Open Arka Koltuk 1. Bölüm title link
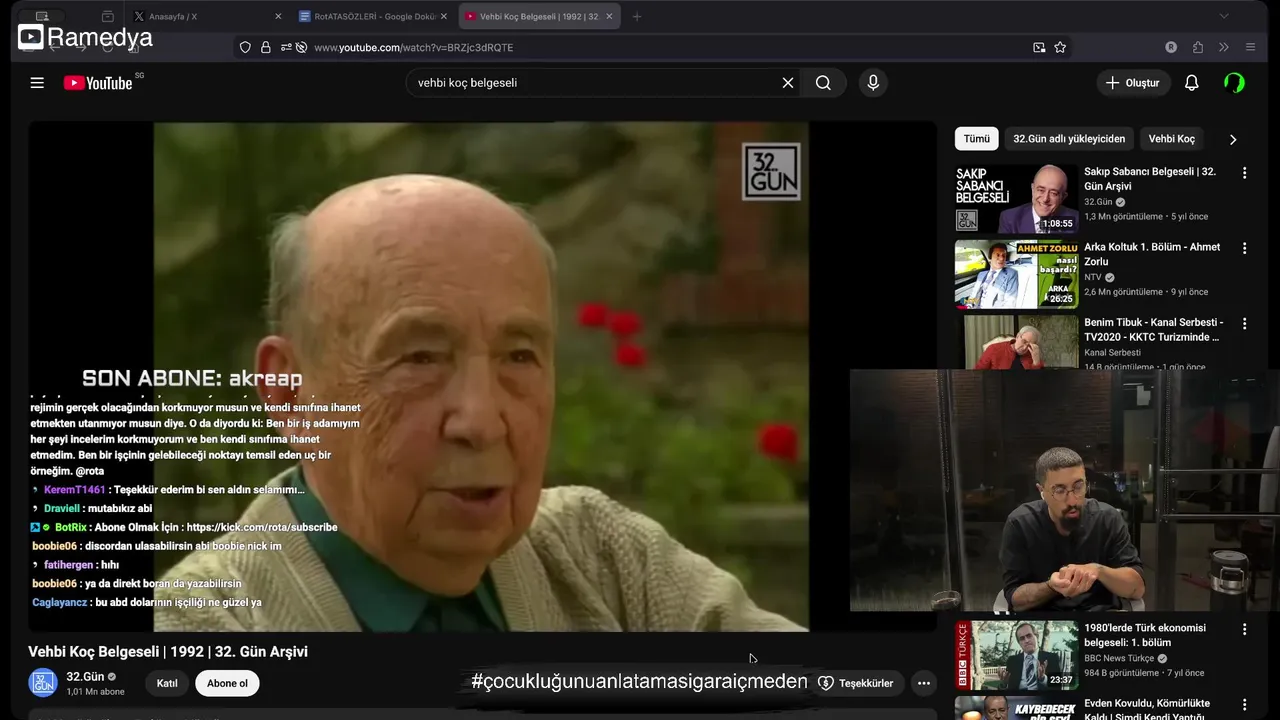This screenshot has width=1280, height=720. point(1152,254)
